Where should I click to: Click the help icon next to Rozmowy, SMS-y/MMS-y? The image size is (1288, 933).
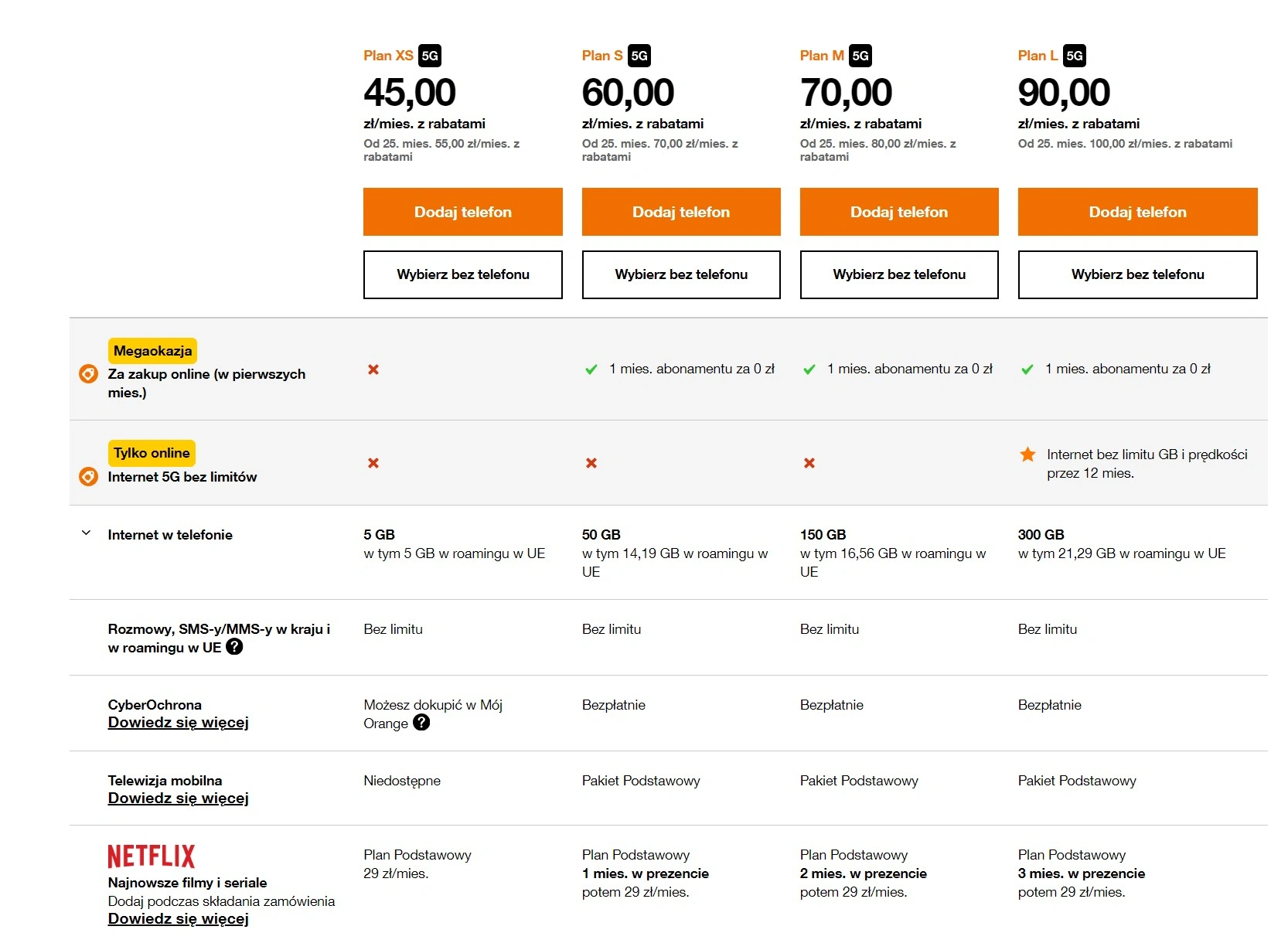[x=234, y=647]
